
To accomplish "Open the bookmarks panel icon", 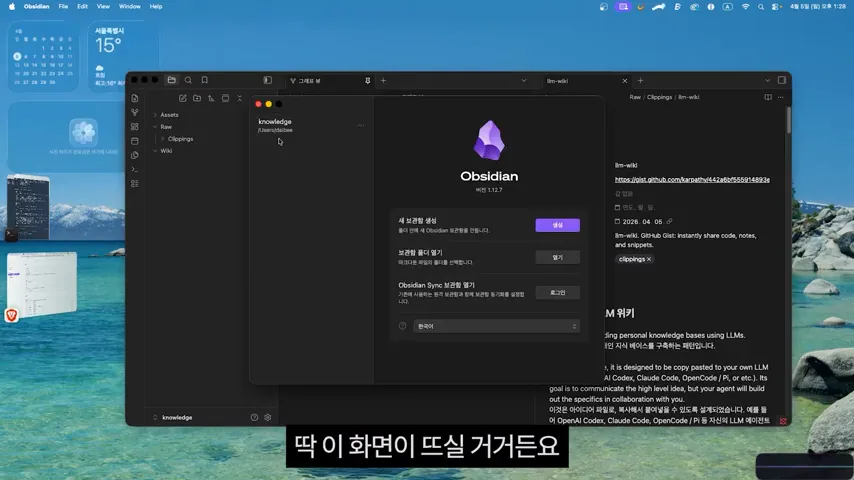I will [205, 80].
